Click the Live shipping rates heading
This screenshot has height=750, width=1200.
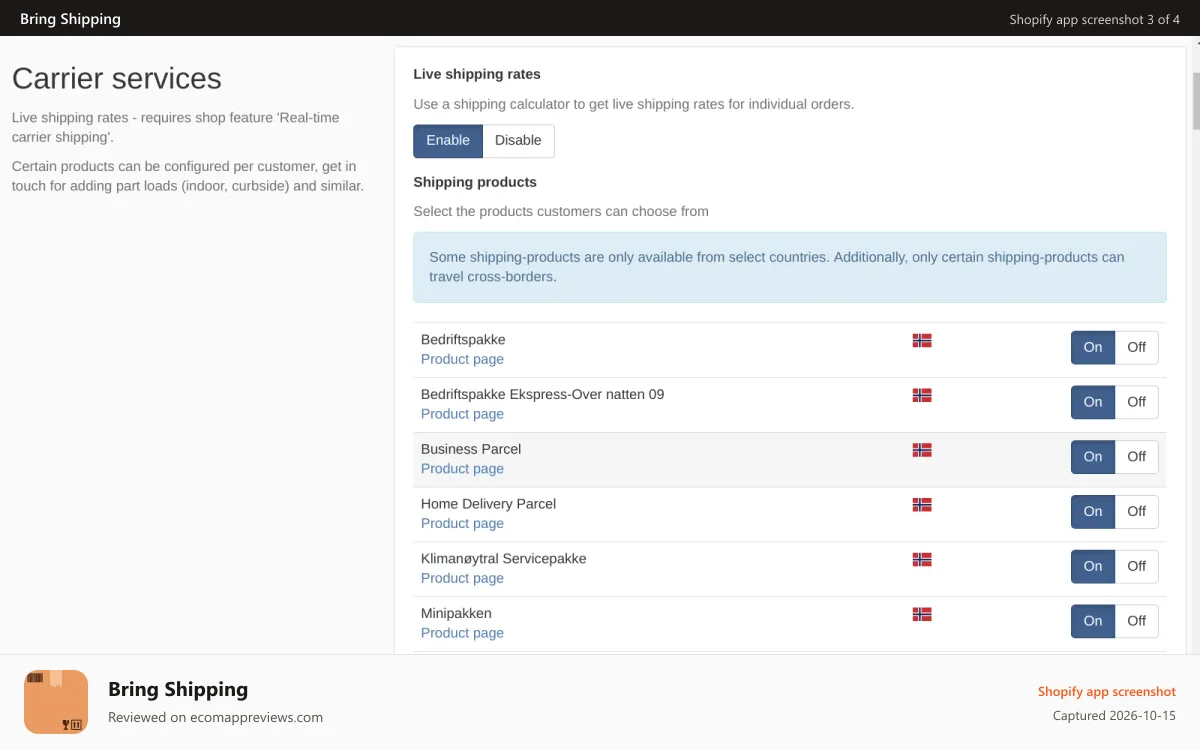(477, 74)
